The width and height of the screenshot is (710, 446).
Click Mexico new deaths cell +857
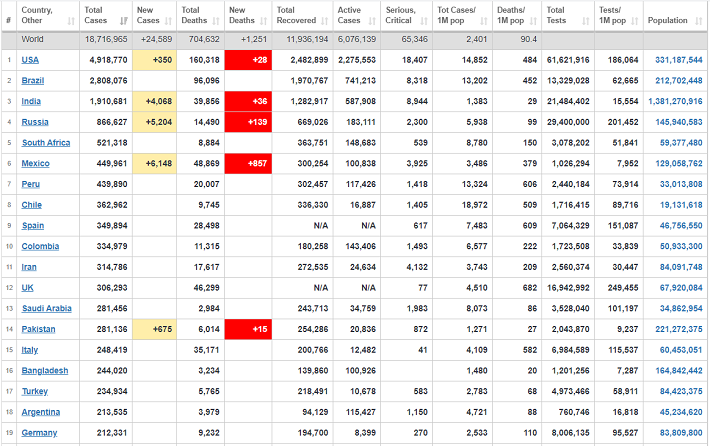coord(248,163)
